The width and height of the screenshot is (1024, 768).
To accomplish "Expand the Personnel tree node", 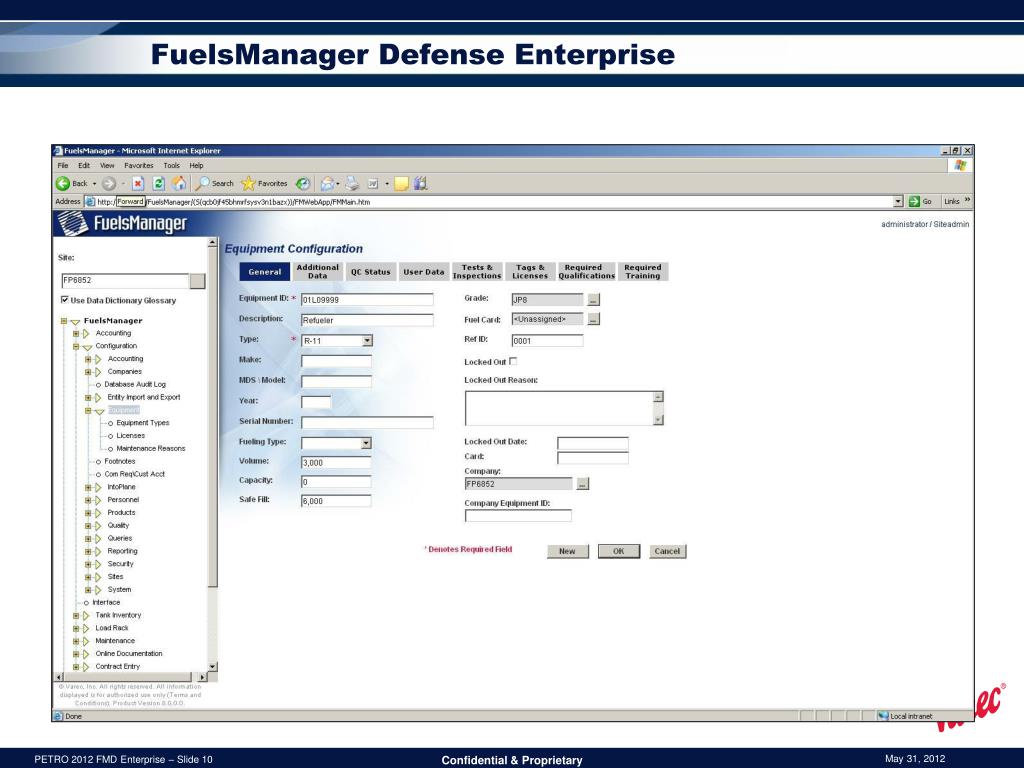I will pyautogui.click(x=88, y=500).
